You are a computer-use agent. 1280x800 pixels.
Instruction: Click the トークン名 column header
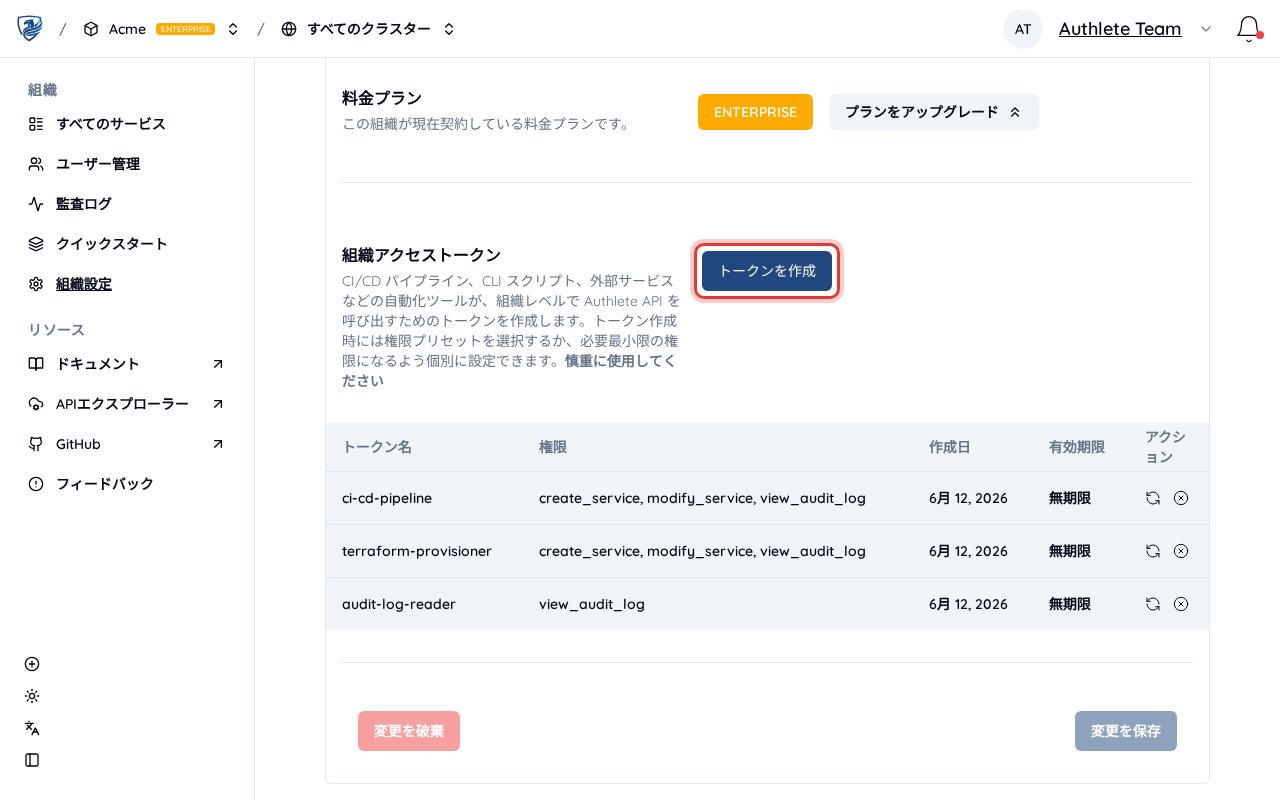pos(377,447)
